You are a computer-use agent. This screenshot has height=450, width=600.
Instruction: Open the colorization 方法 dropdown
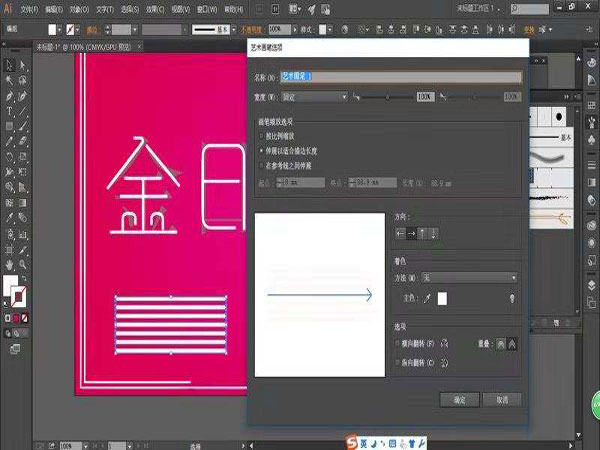[469, 278]
